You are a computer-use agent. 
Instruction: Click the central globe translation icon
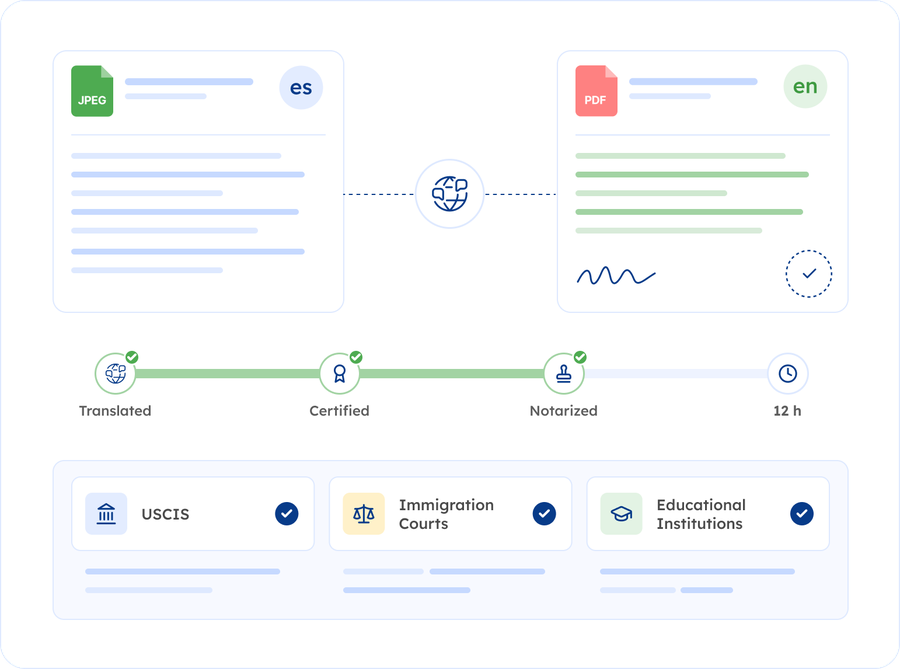click(x=449, y=194)
